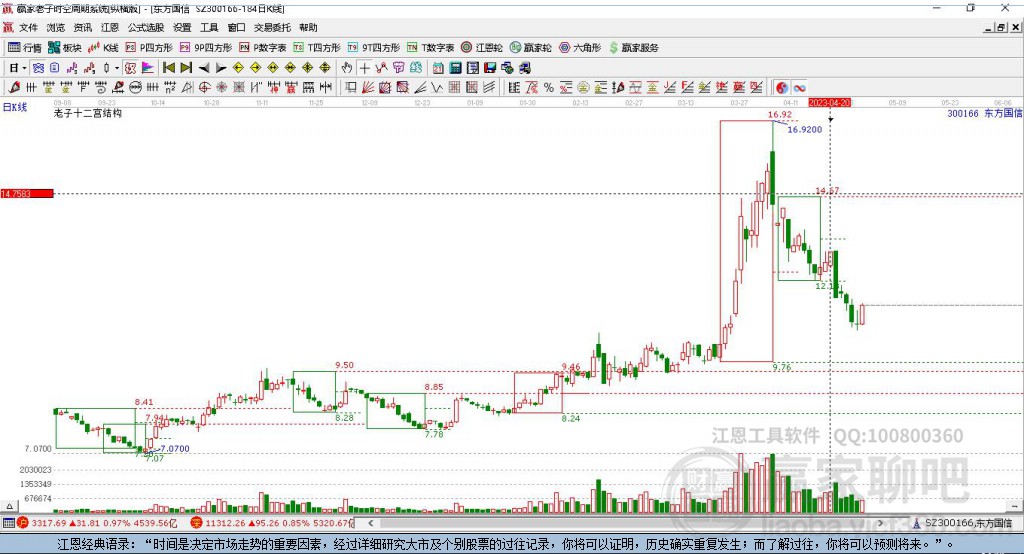Screen dimensions: 1024x554
Task: Open the 行情 quotes view
Action: click(25, 48)
